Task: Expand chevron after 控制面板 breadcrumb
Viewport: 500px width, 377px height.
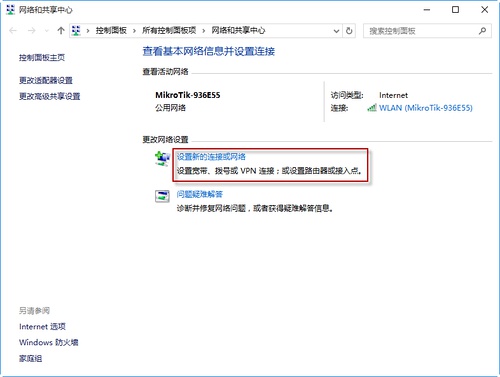Action: pyautogui.click(x=134, y=31)
